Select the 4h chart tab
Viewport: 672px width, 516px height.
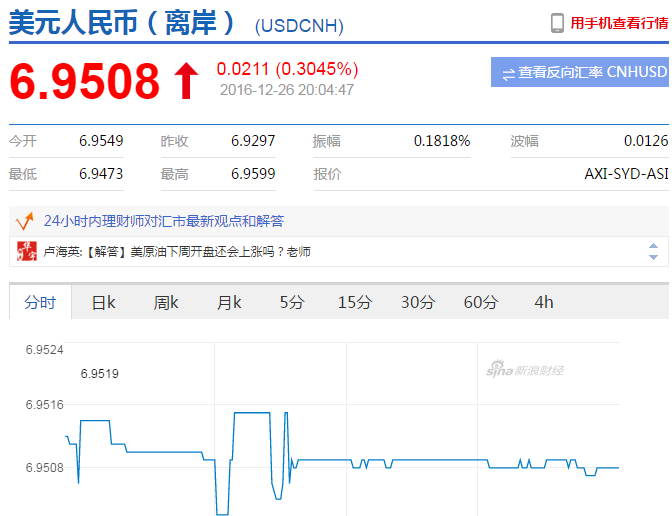click(544, 303)
